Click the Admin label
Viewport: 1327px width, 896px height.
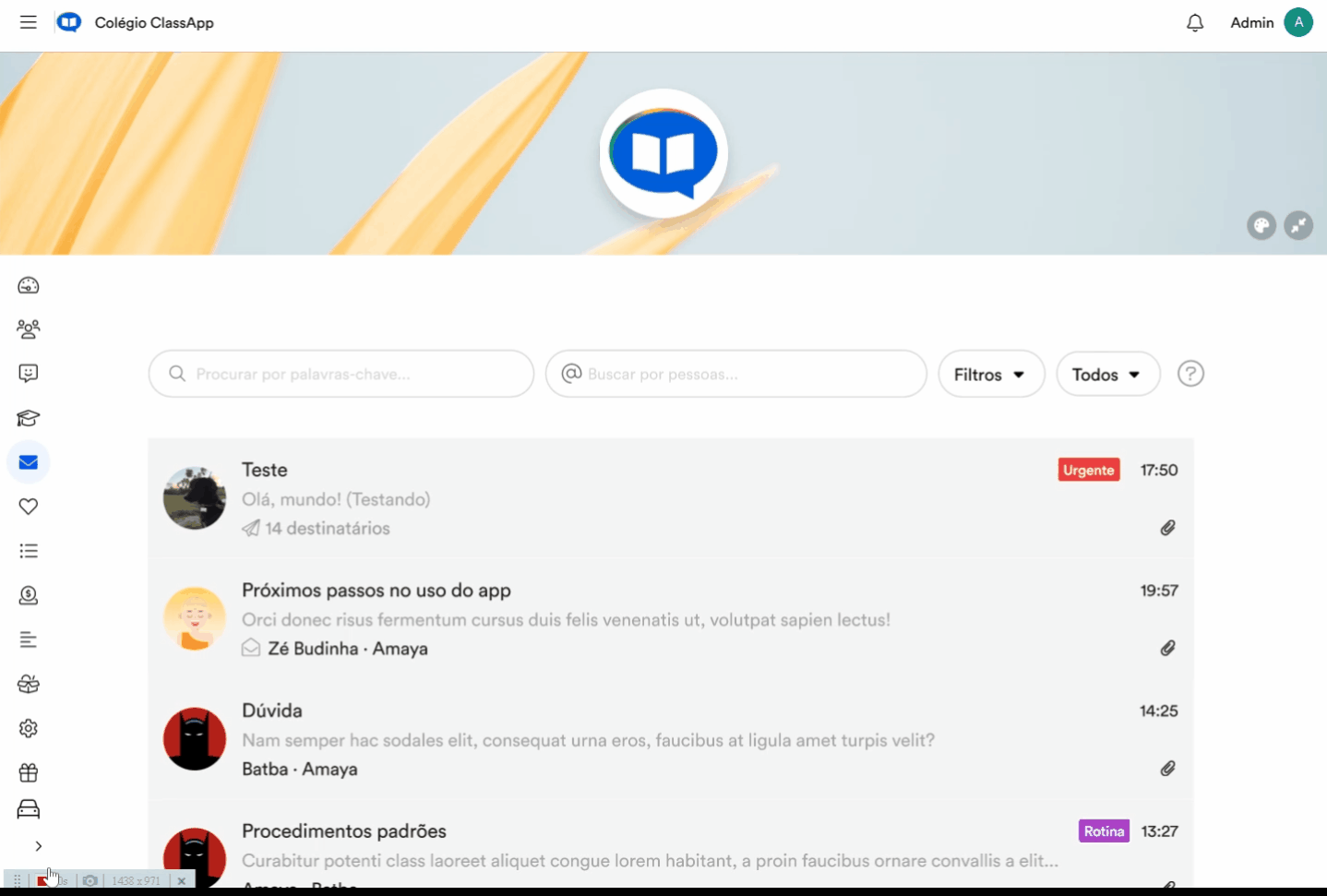(x=1252, y=22)
